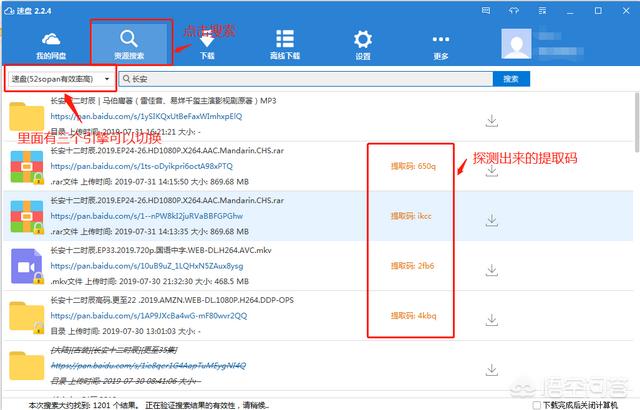640x410 pixels.
Task: Click rar archive icon of 14:13:35 result
Action: click(x=27, y=217)
